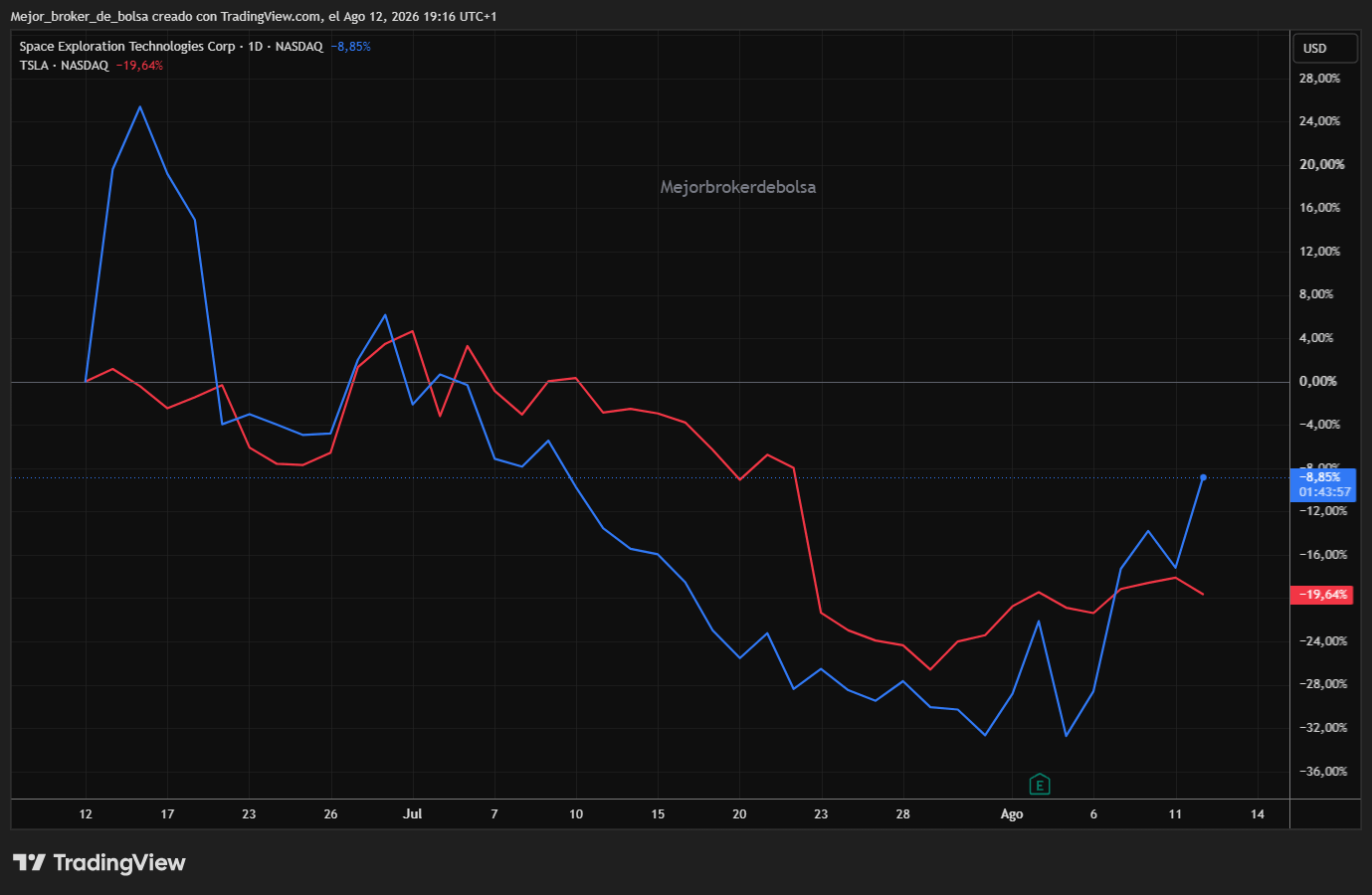This screenshot has width=1372, height=895.
Task: Click the −4,00% price scale label
Action: 1319,425
